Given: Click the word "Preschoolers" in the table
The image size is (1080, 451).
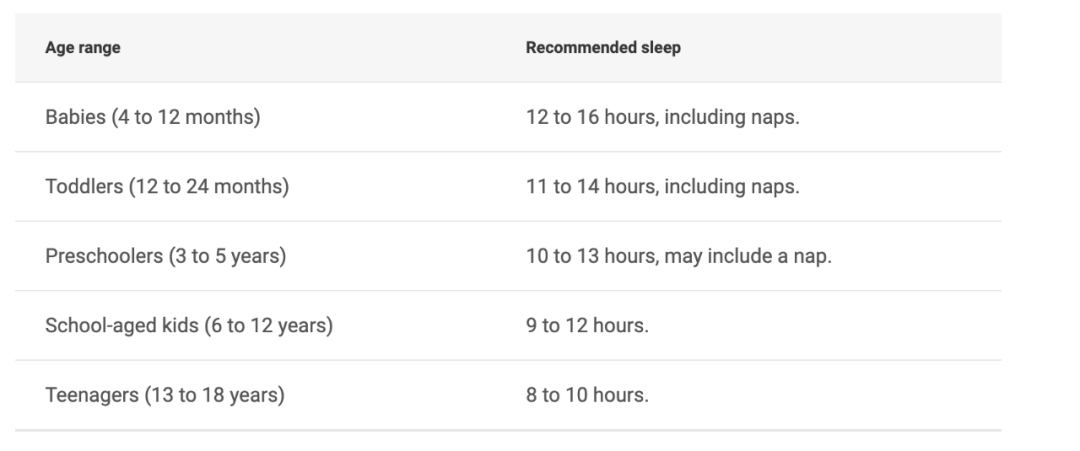Looking at the screenshot, I should point(104,256).
